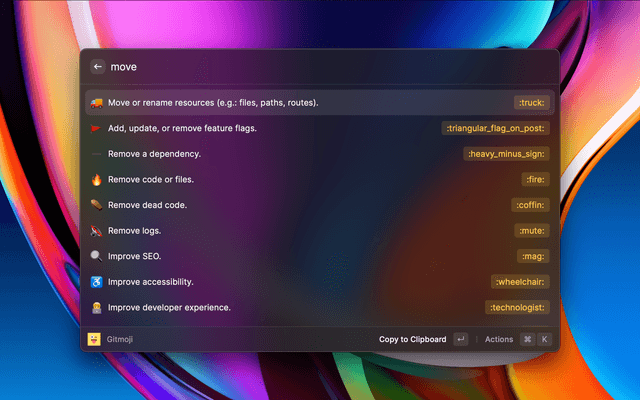Click the :truck: code tag

[x=531, y=102]
